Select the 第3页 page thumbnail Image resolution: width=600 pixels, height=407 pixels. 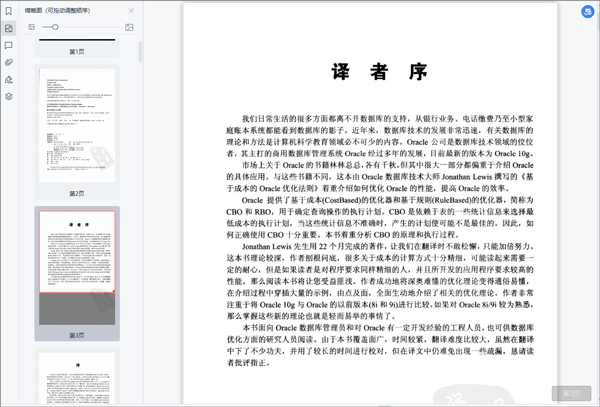(x=77, y=273)
